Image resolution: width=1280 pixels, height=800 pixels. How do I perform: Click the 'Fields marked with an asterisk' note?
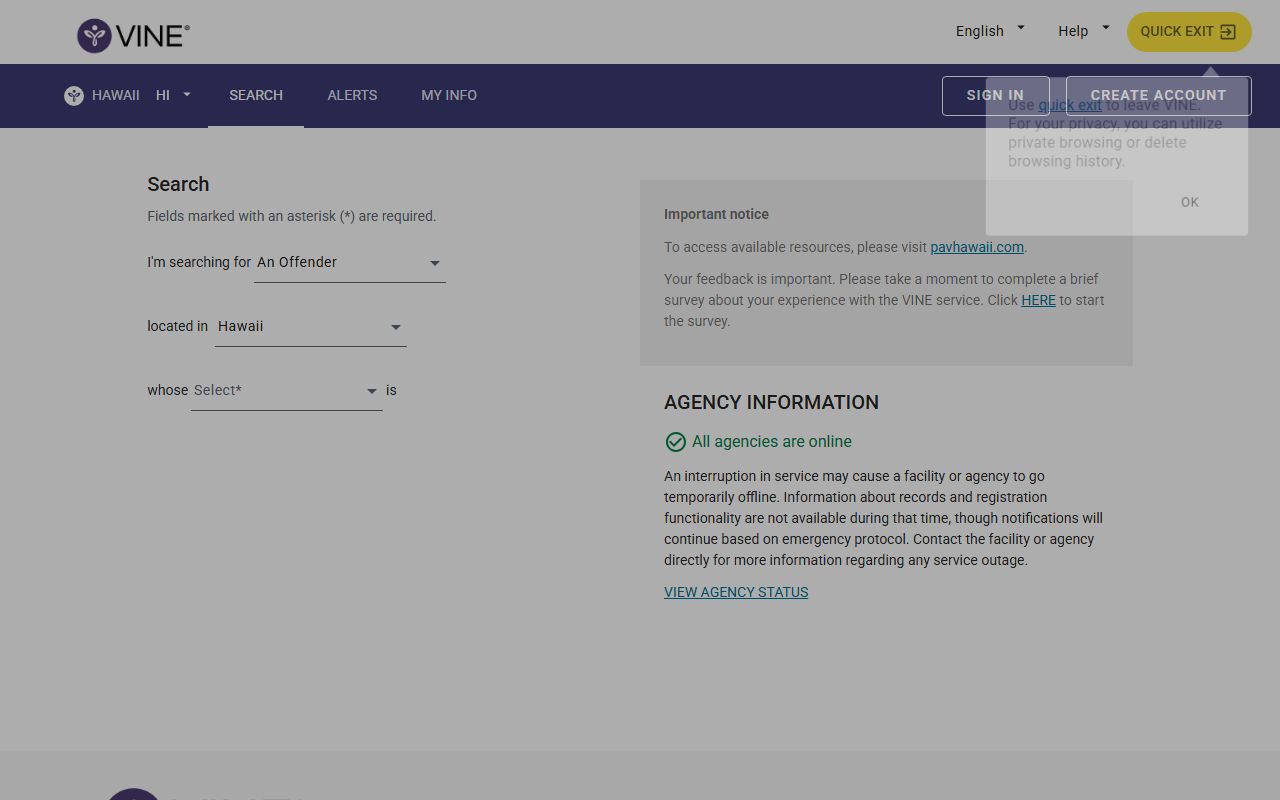tap(292, 216)
